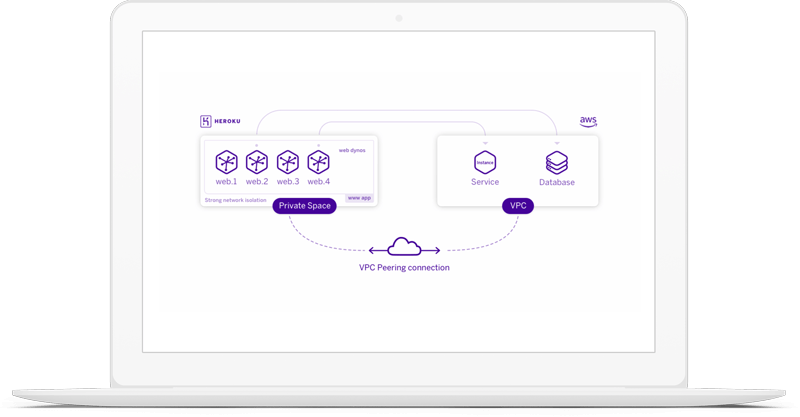This screenshot has width=800, height=417.
Task: Click the Service text label
Action: pyautogui.click(x=485, y=183)
